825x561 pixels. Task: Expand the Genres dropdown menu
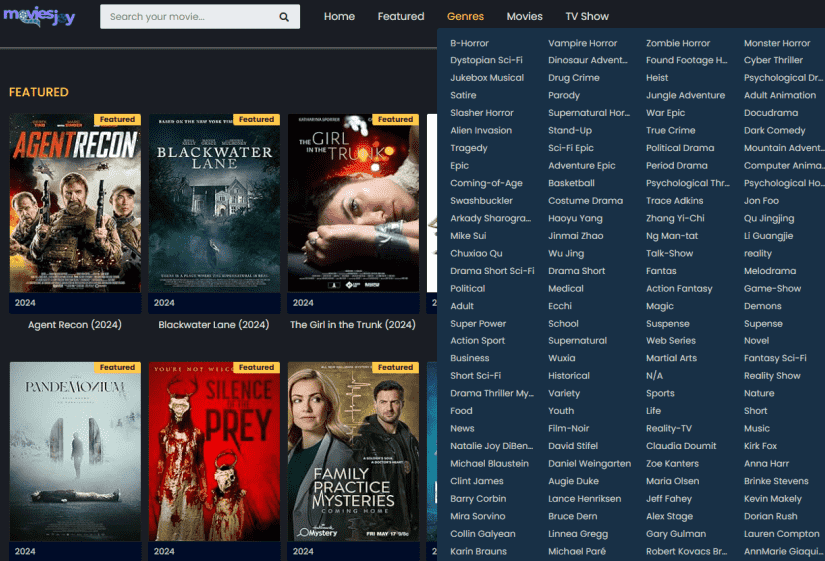click(464, 17)
